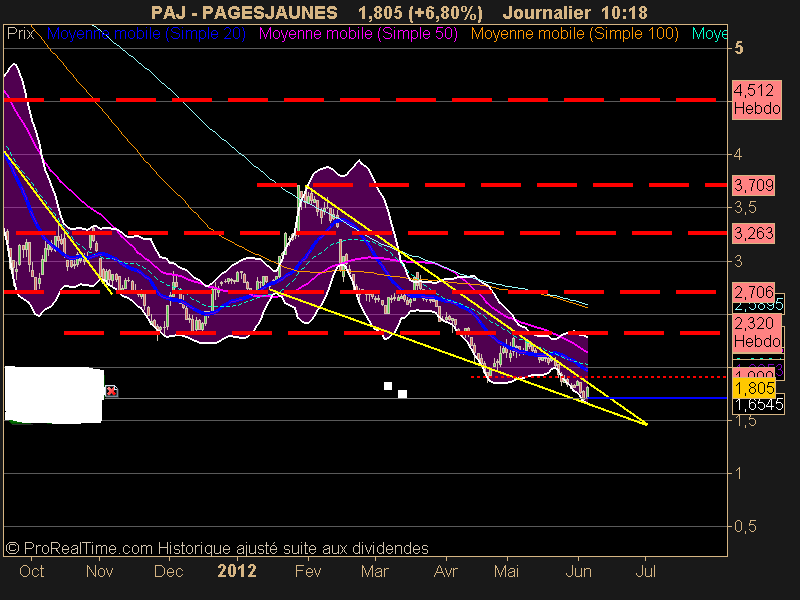Click the 'Jul' month on time axis

coord(645,570)
